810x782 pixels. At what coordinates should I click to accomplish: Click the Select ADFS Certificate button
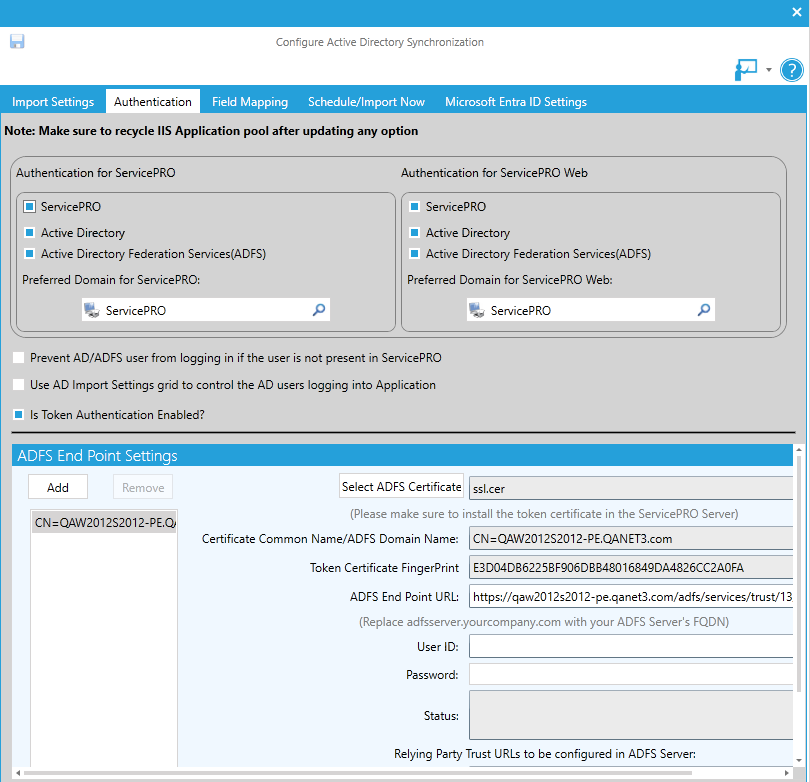(401, 486)
